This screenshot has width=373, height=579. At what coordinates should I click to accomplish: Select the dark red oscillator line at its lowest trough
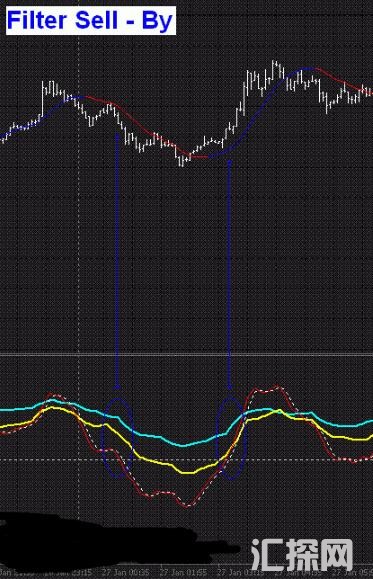186,506
